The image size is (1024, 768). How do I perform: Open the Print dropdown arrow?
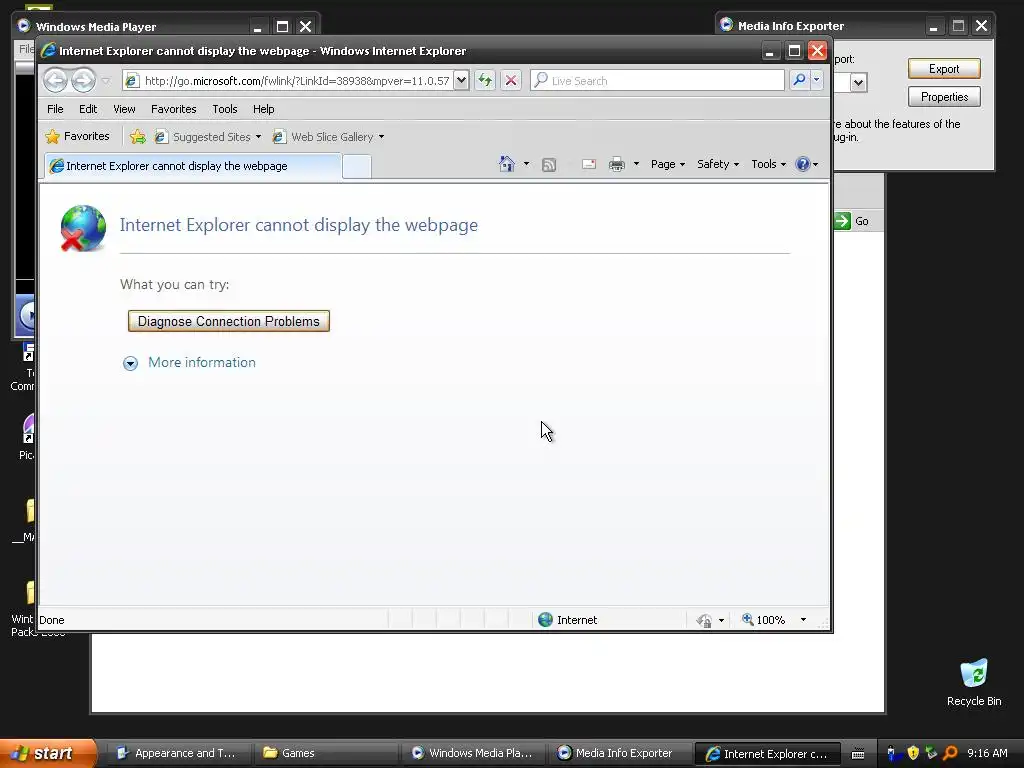tap(636, 164)
